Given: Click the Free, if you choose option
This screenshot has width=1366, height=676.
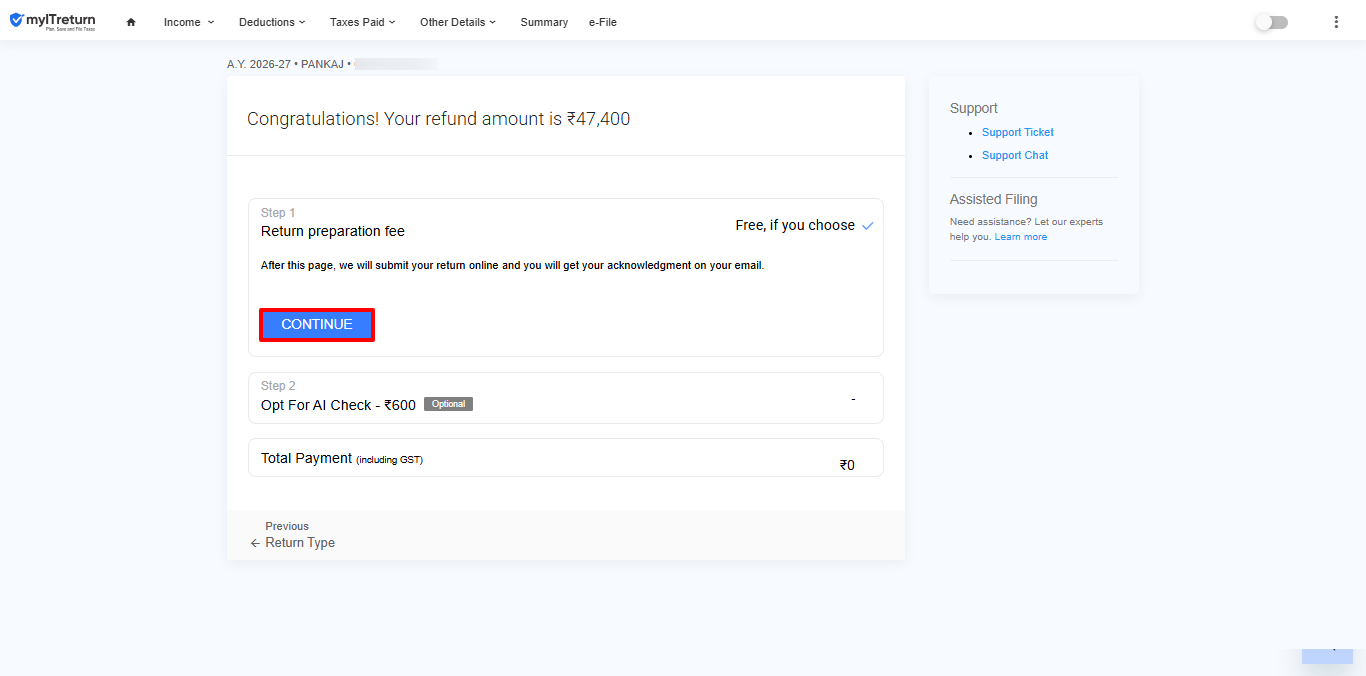Looking at the screenshot, I should [804, 225].
